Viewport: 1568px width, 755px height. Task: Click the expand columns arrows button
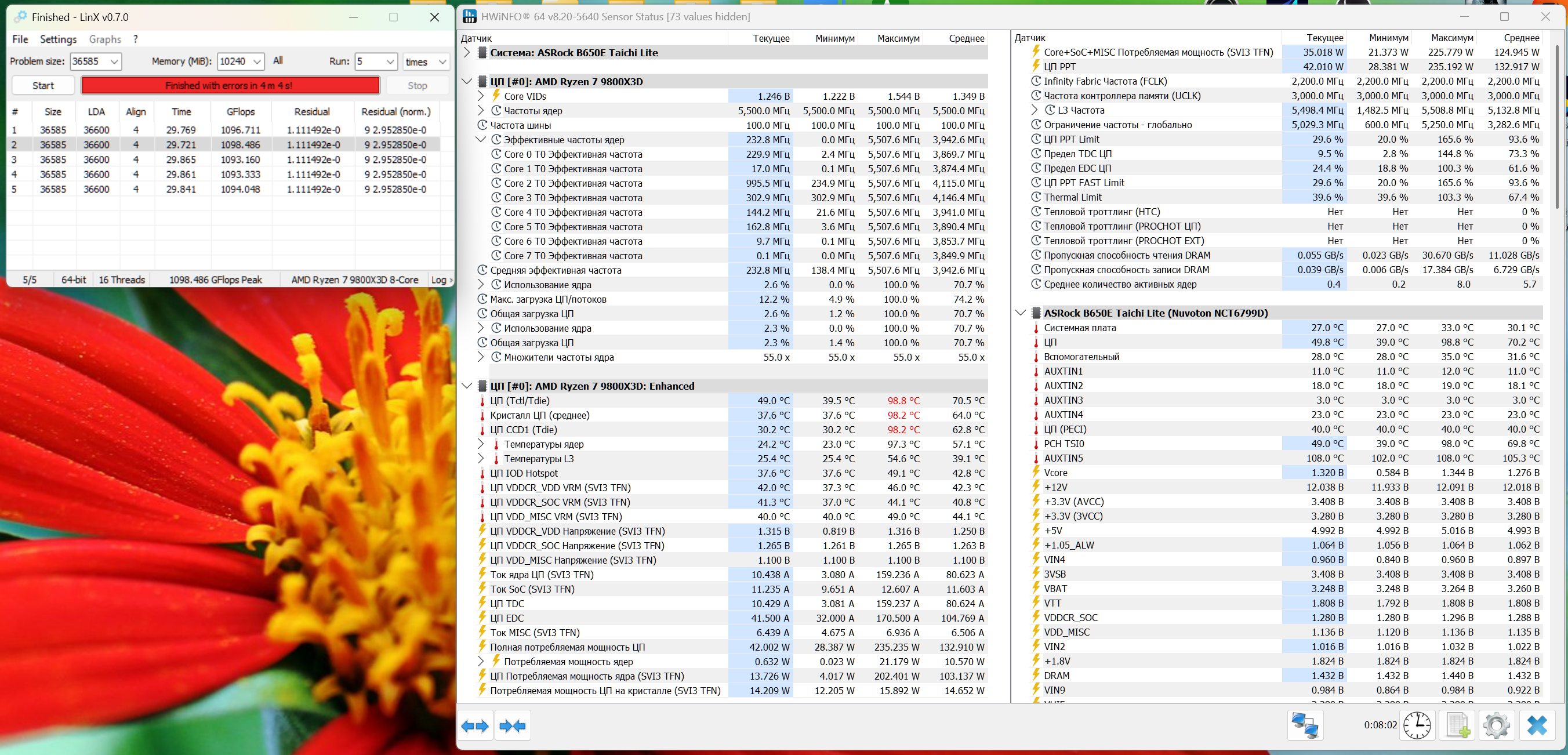tap(475, 726)
